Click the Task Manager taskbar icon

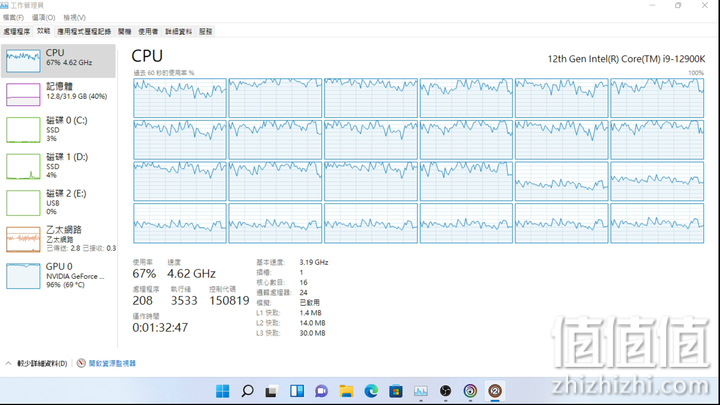pyautogui.click(x=421, y=391)
